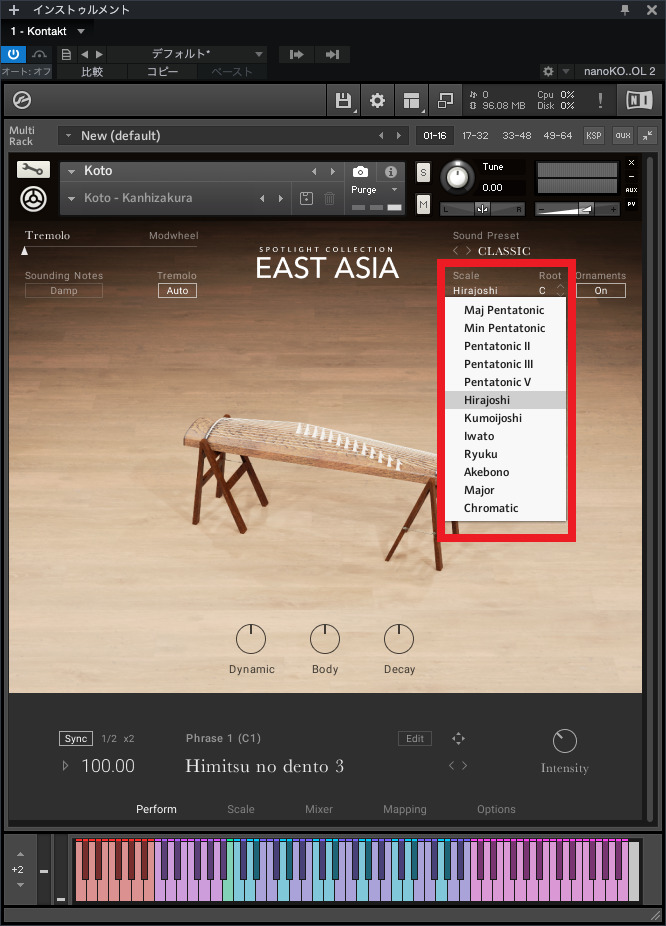Toggle the Tremolo Auto button
This screenshot has width=666, height=926.
point(177,291)
